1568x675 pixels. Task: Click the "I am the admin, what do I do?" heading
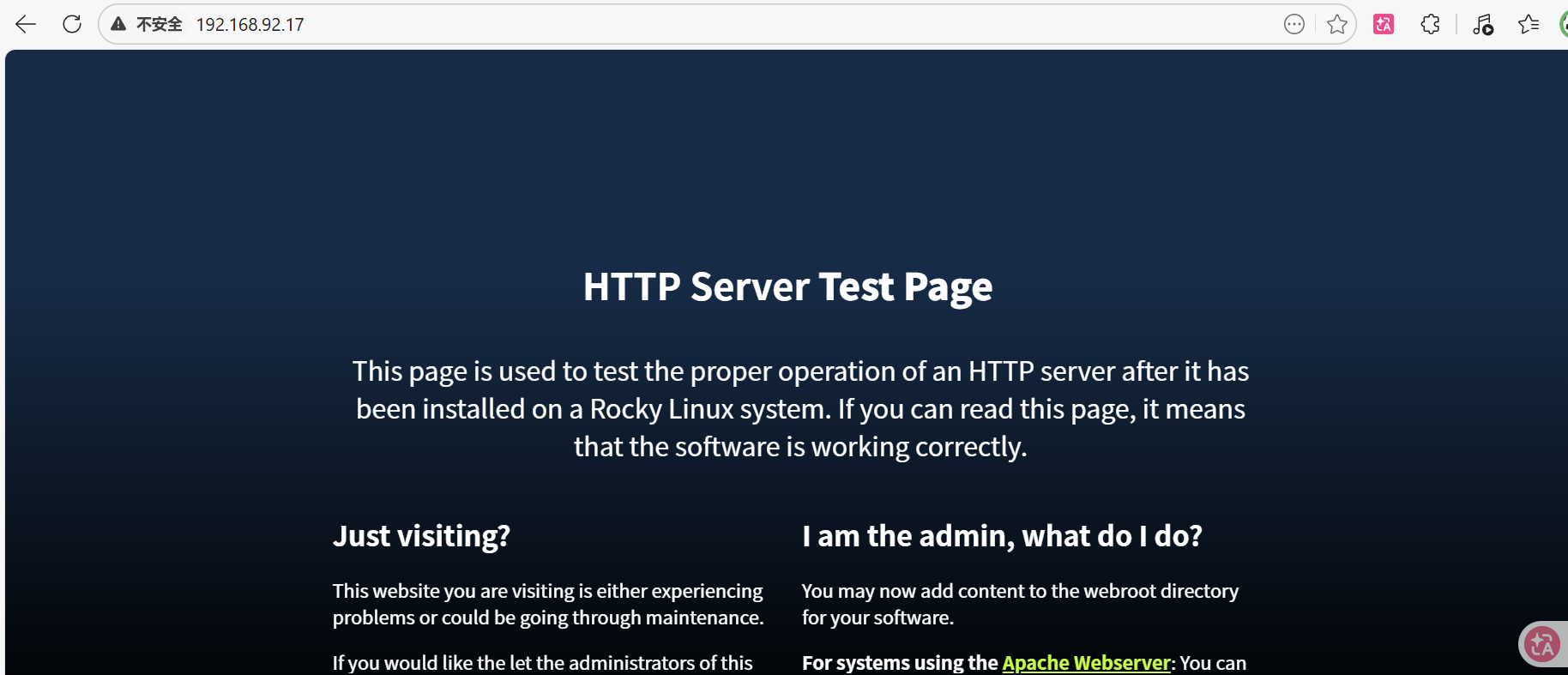(1002, 536)
